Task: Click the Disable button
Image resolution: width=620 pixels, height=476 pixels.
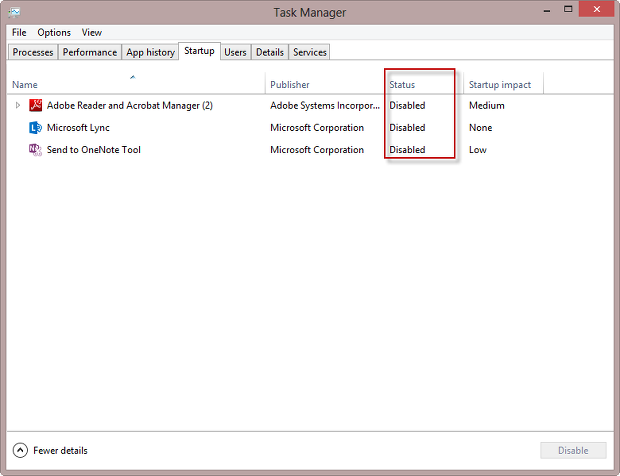Action: (573, 450)
